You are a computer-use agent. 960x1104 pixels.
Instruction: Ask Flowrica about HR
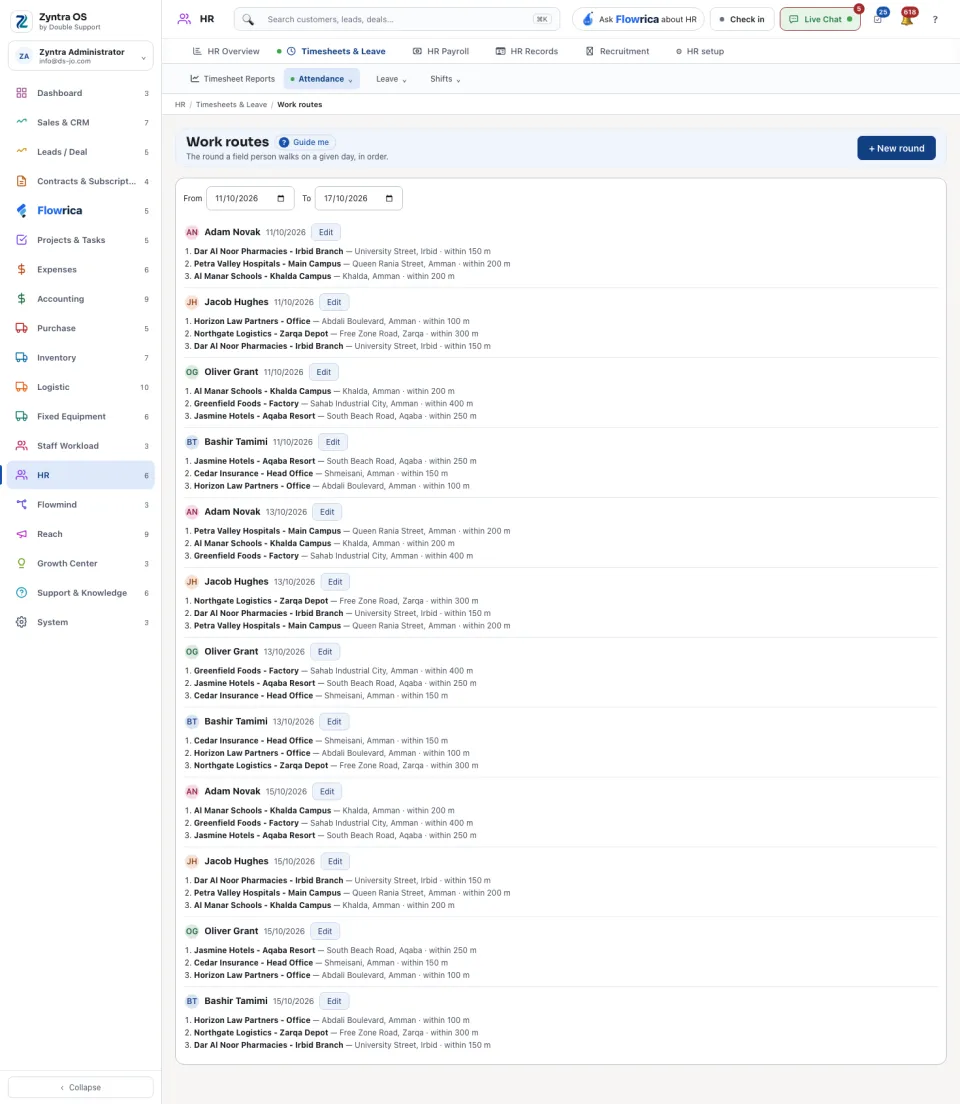coord(638,20)
